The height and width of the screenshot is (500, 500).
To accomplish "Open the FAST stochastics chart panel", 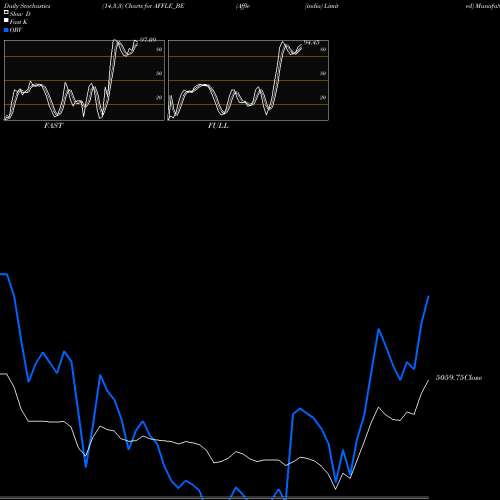I will [84, 80].
